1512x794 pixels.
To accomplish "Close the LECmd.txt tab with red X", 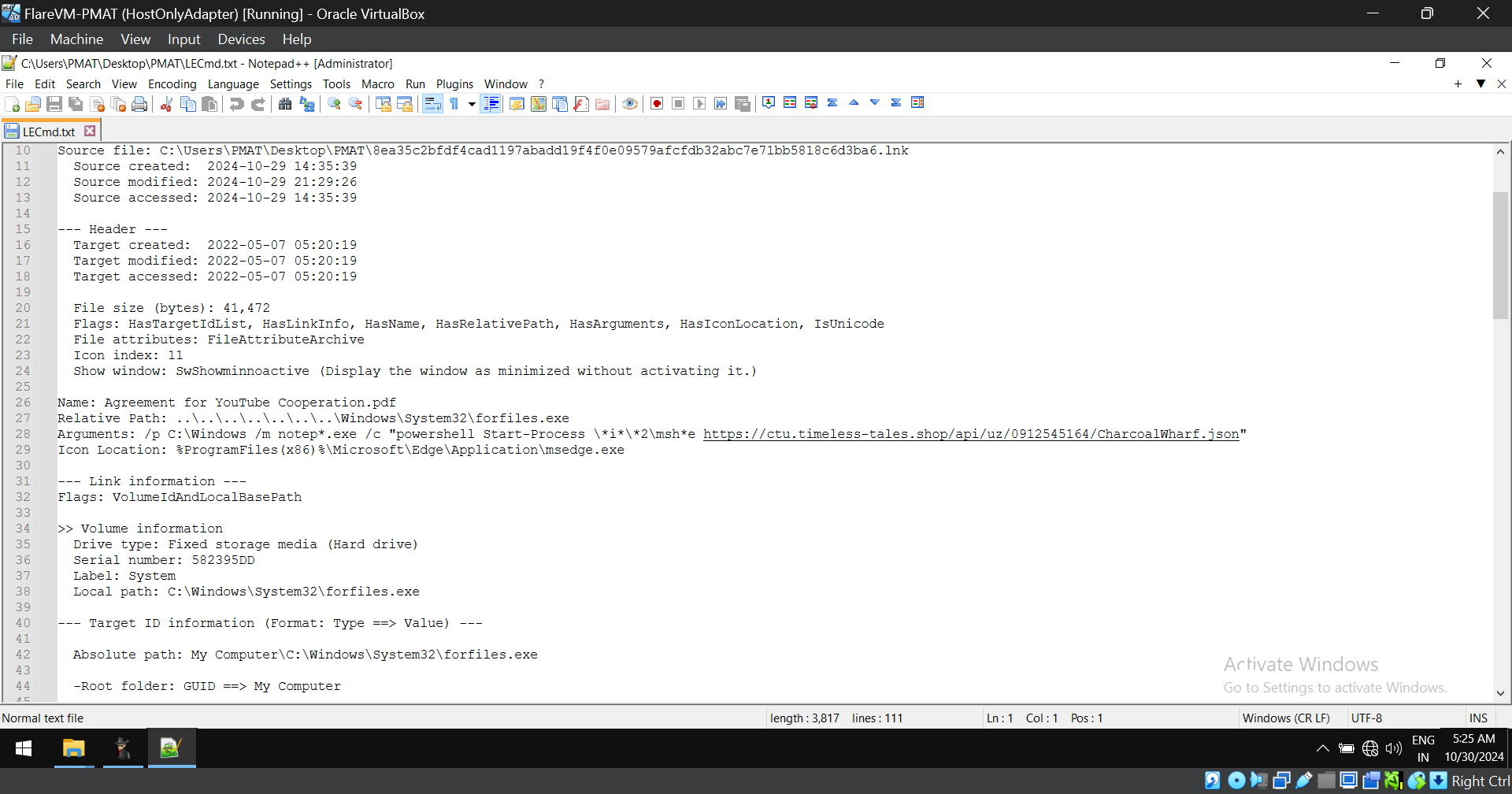I will 90,131.
